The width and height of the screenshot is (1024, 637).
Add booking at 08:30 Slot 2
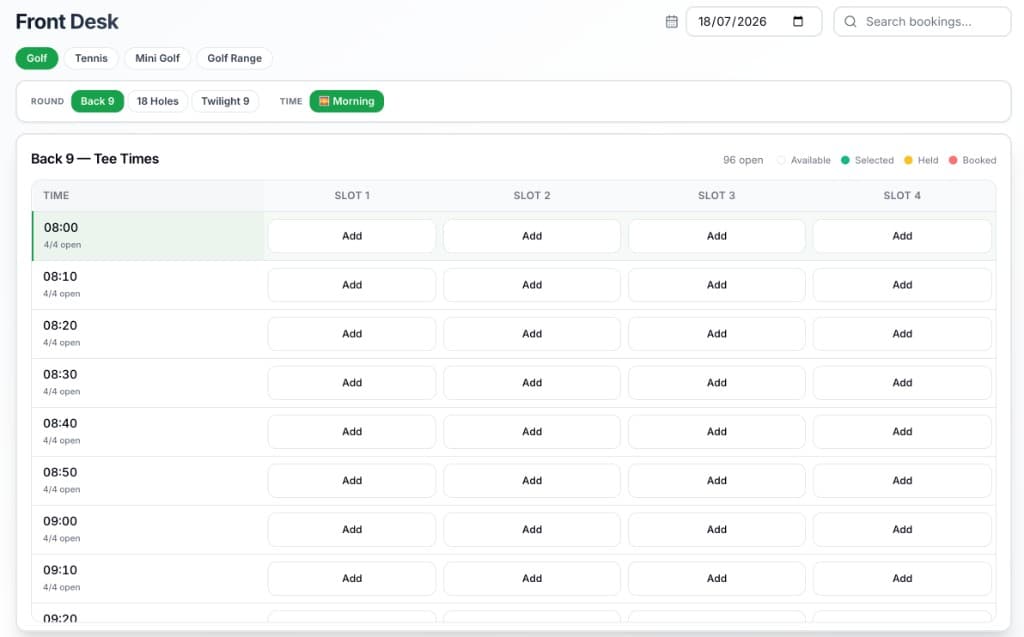coord(532,383)
